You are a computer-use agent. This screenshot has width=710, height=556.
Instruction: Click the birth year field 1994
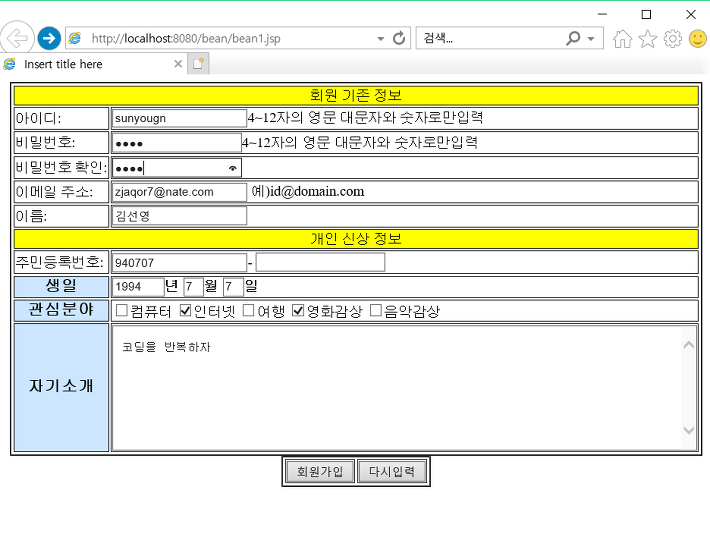[x=138, y=287]
